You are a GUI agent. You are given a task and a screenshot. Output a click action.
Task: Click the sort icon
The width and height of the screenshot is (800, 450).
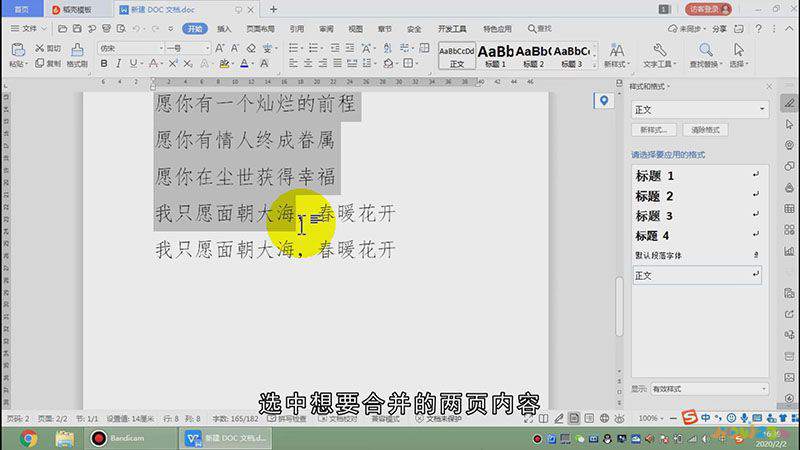click(387, 48)
